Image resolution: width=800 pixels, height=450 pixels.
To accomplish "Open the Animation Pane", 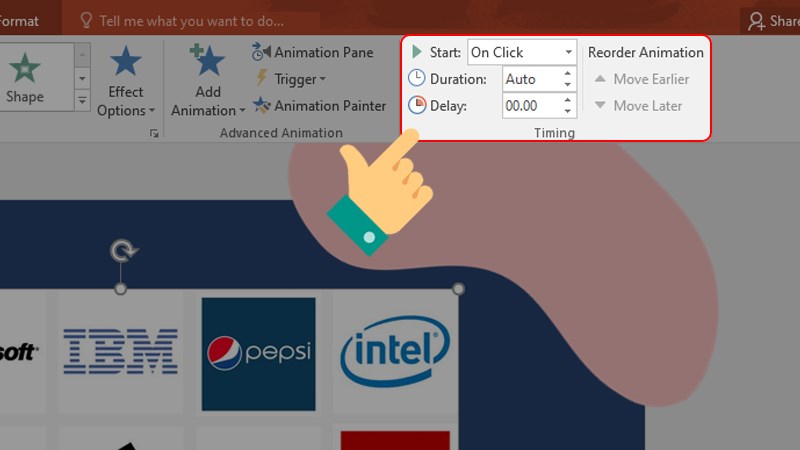I will [313, 53].
